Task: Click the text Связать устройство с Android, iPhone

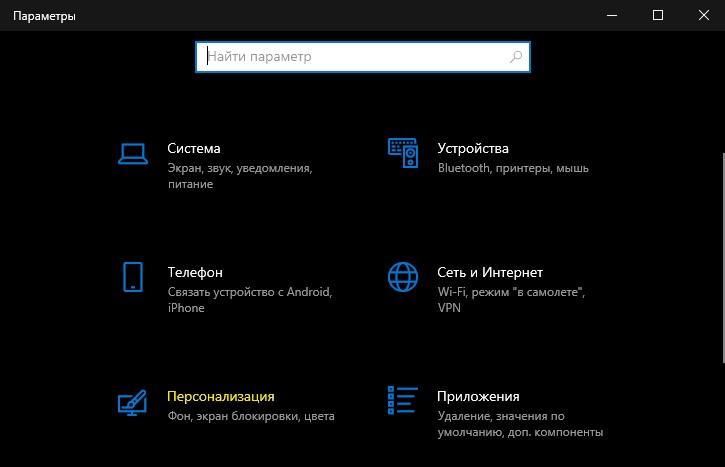Action: pyautogui.click(x=250, y=300)
